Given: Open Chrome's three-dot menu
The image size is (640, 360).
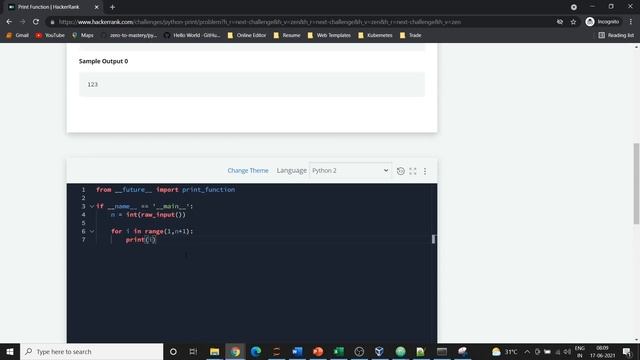Looking at the screenshot, I should (x=631, y=22).
